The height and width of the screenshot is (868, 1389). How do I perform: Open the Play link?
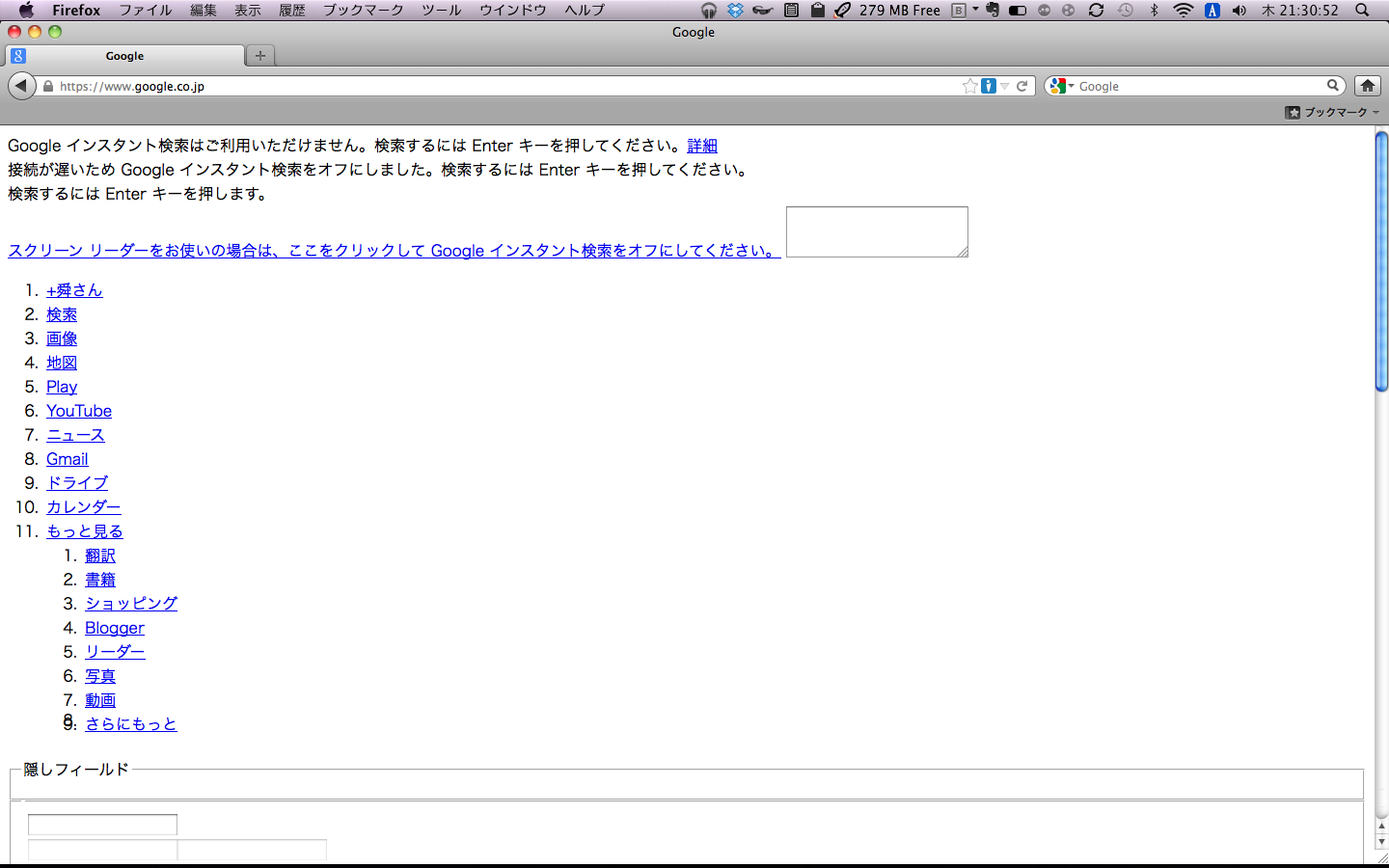pos(62,387)
